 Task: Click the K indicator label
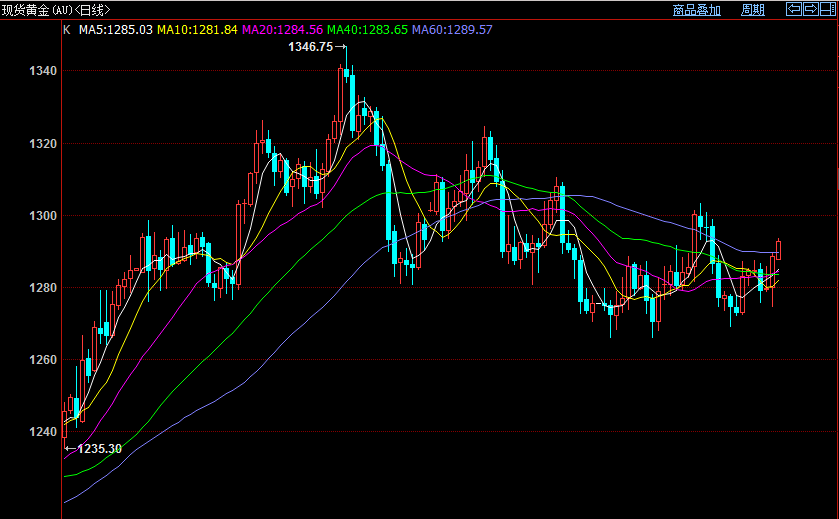coord(67,30)
